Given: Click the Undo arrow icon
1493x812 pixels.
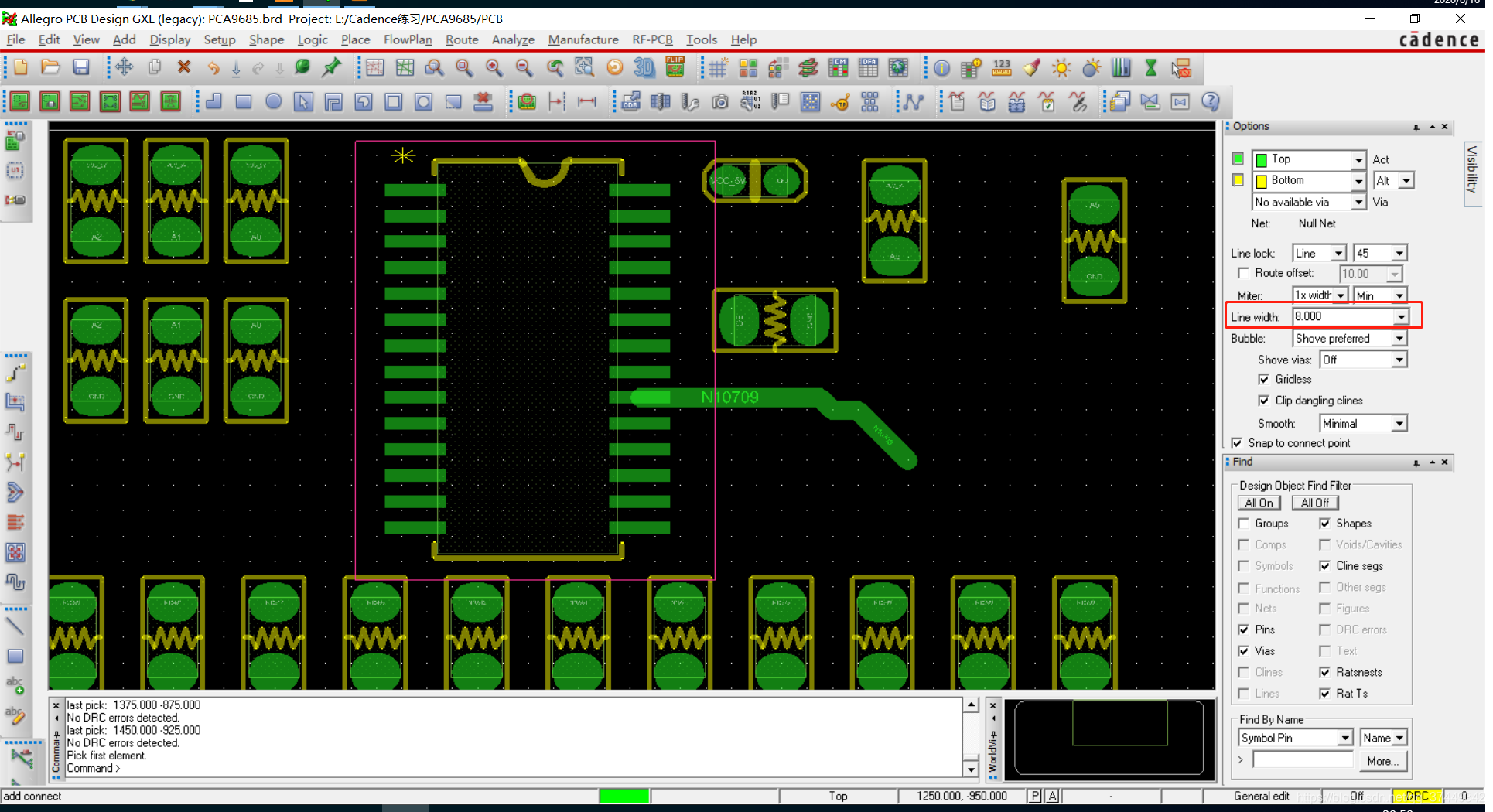Looking at the screenshot, I should (214, 68).
